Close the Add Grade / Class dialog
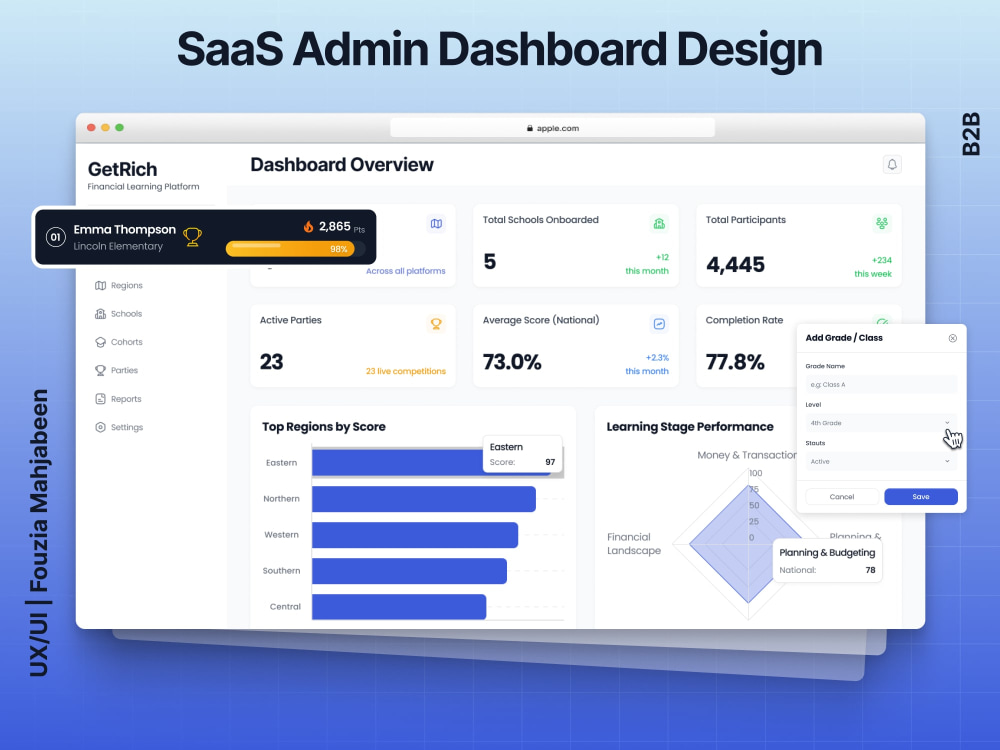 (952, 338)
